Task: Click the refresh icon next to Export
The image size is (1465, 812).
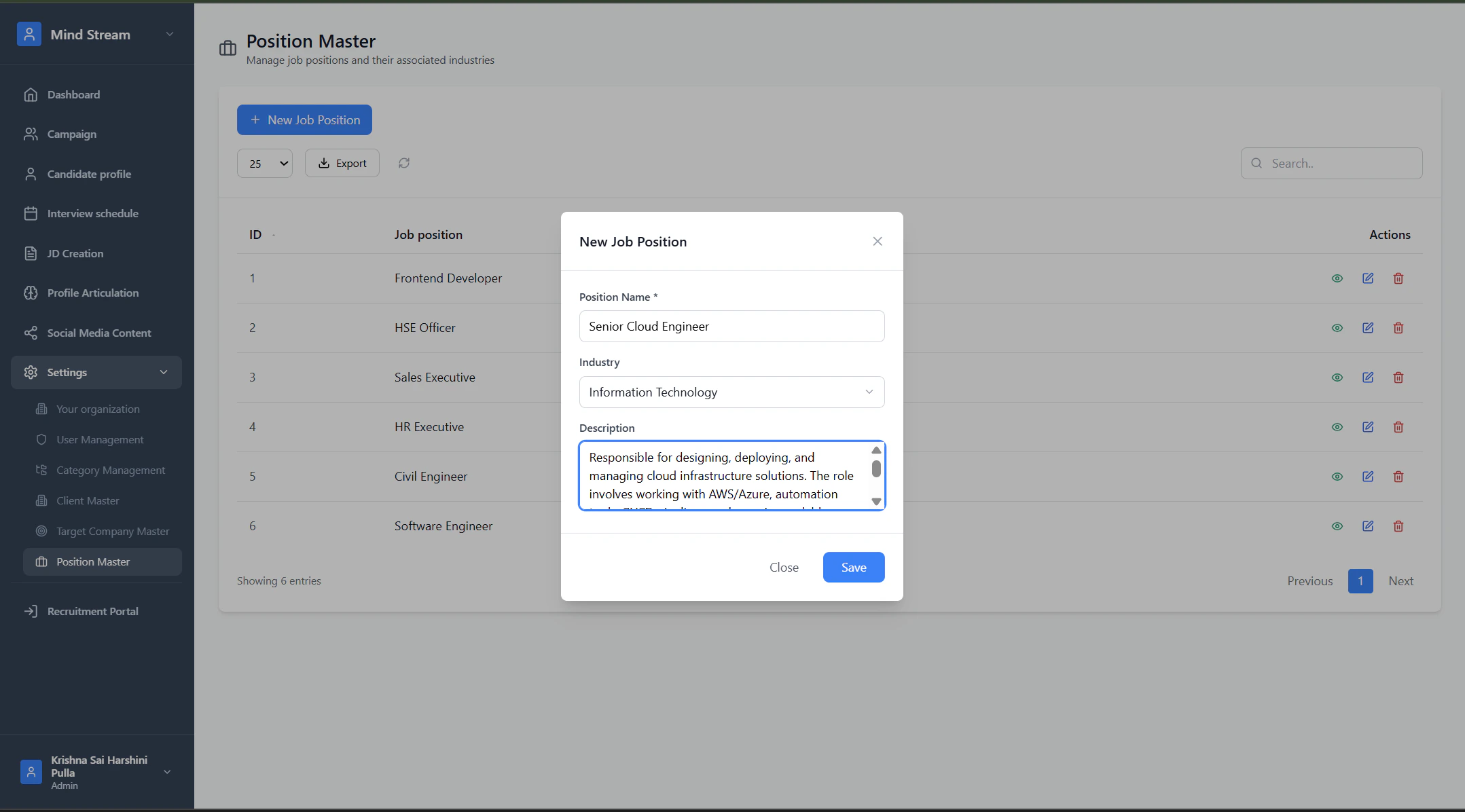Action: tap(404, 163)
